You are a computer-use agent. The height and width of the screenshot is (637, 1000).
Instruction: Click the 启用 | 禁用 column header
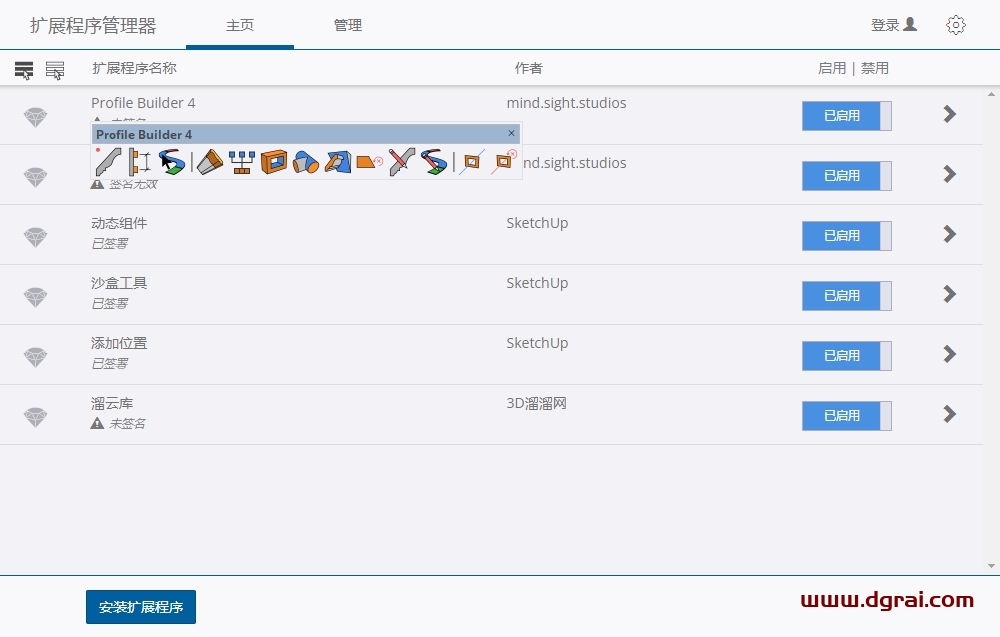pos(853,68)
